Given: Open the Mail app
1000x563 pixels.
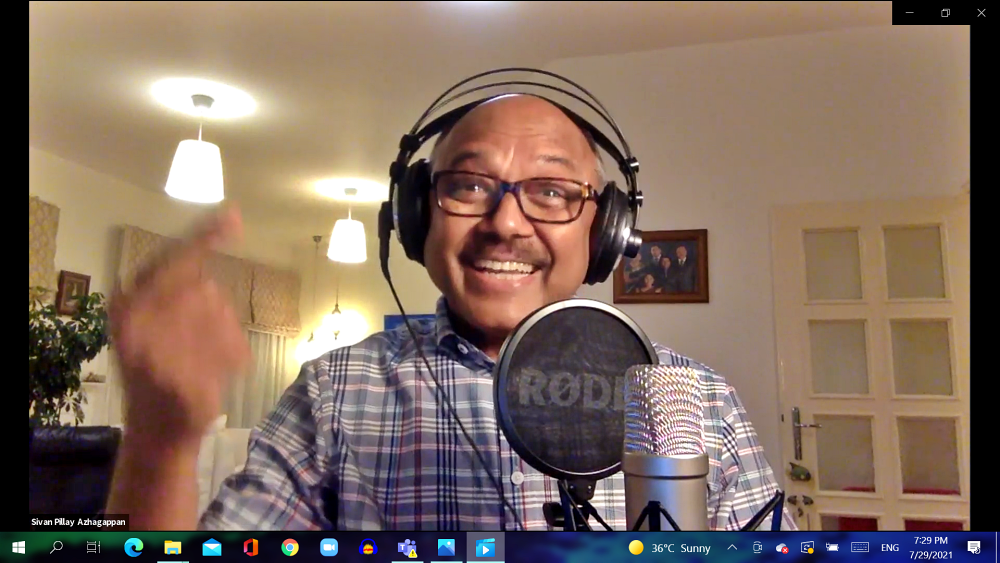Looking at the screenshot, I should 212,547.
